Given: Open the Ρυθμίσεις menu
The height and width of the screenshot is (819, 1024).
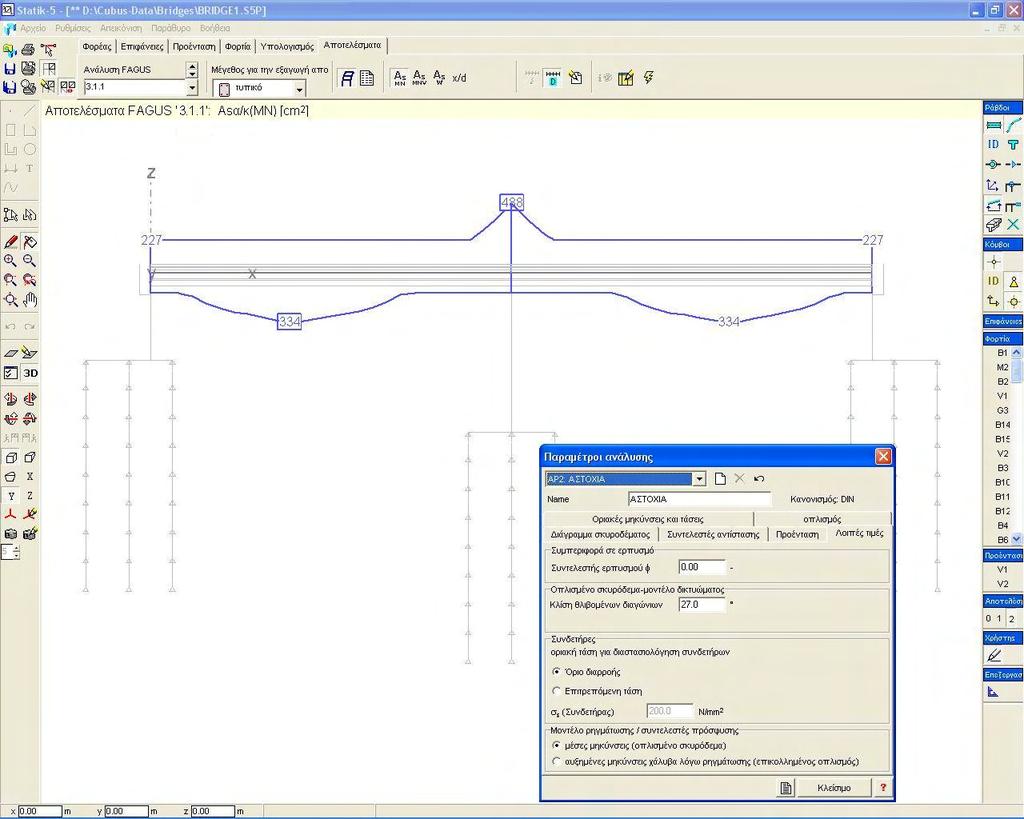Looking at the screenshot, I should tap(73, 28).
